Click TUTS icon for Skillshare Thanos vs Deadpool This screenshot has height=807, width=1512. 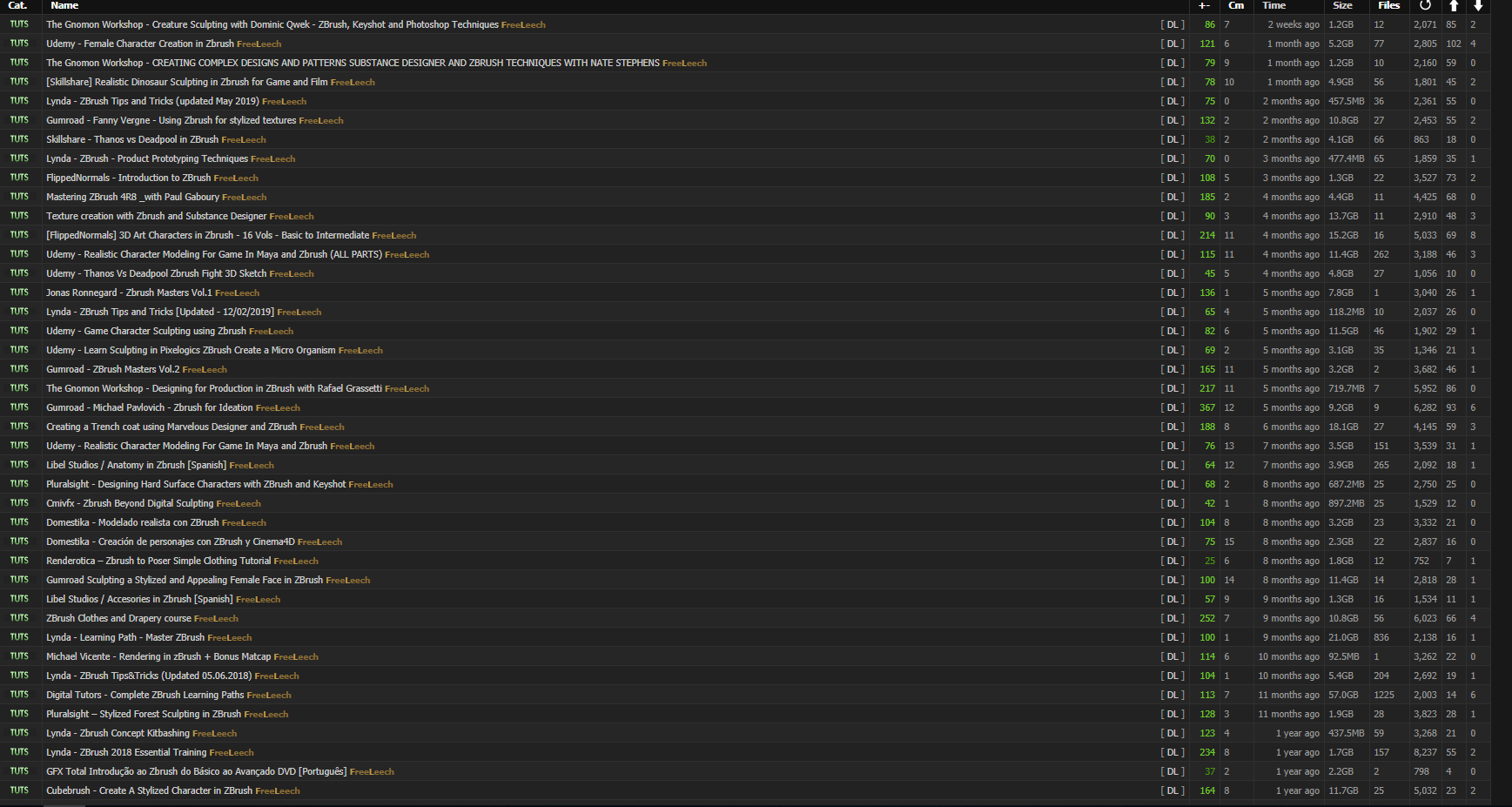19,139
